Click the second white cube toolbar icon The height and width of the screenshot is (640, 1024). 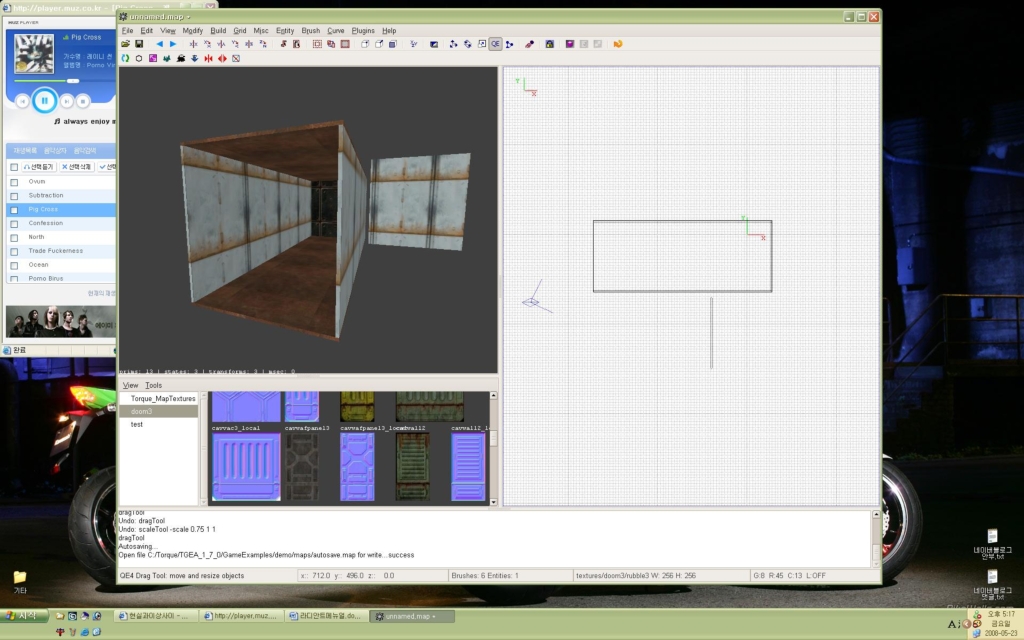379,44
